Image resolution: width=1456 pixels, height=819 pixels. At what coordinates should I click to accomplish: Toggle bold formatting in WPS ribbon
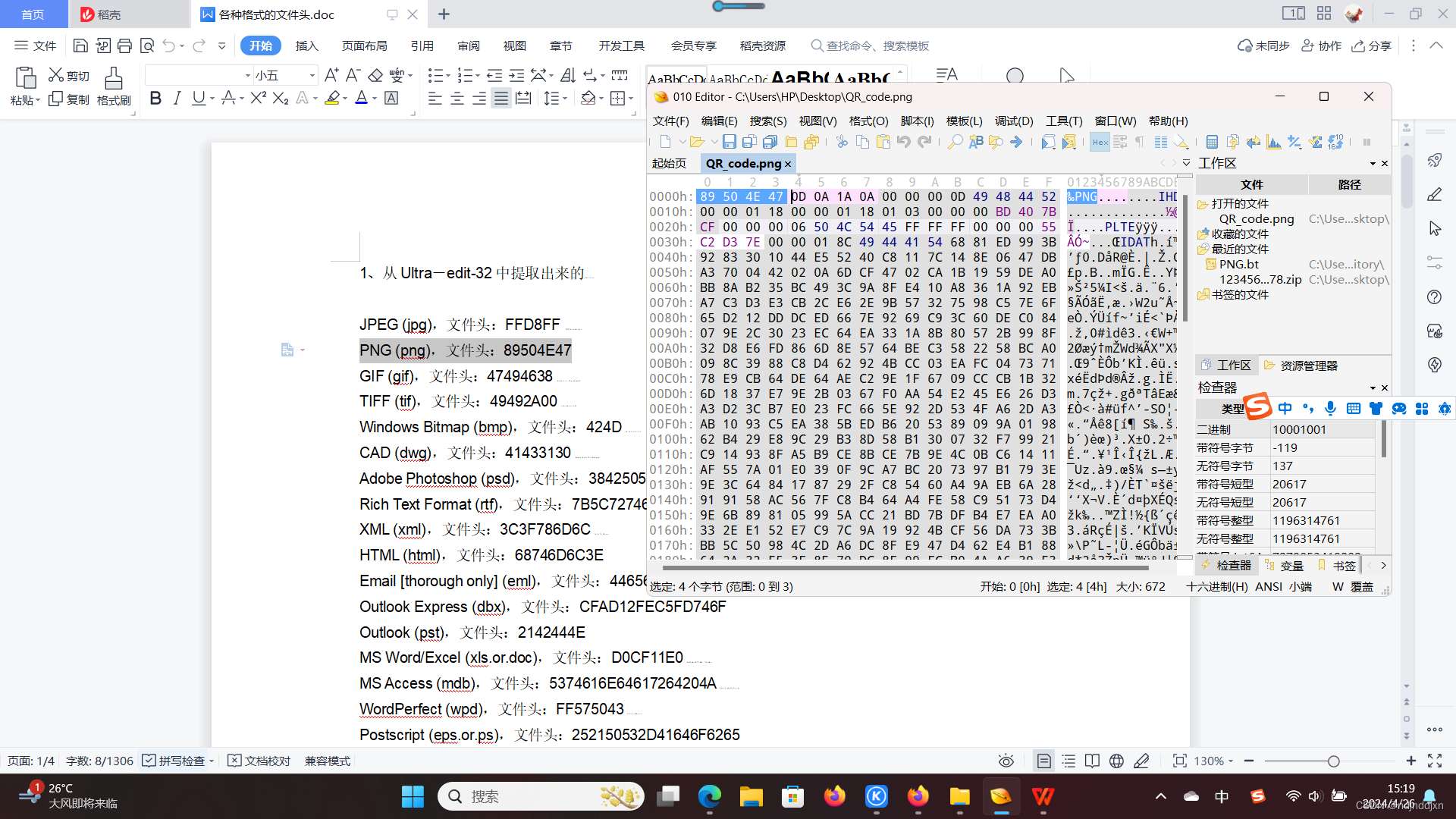click(x=155, y=99)
